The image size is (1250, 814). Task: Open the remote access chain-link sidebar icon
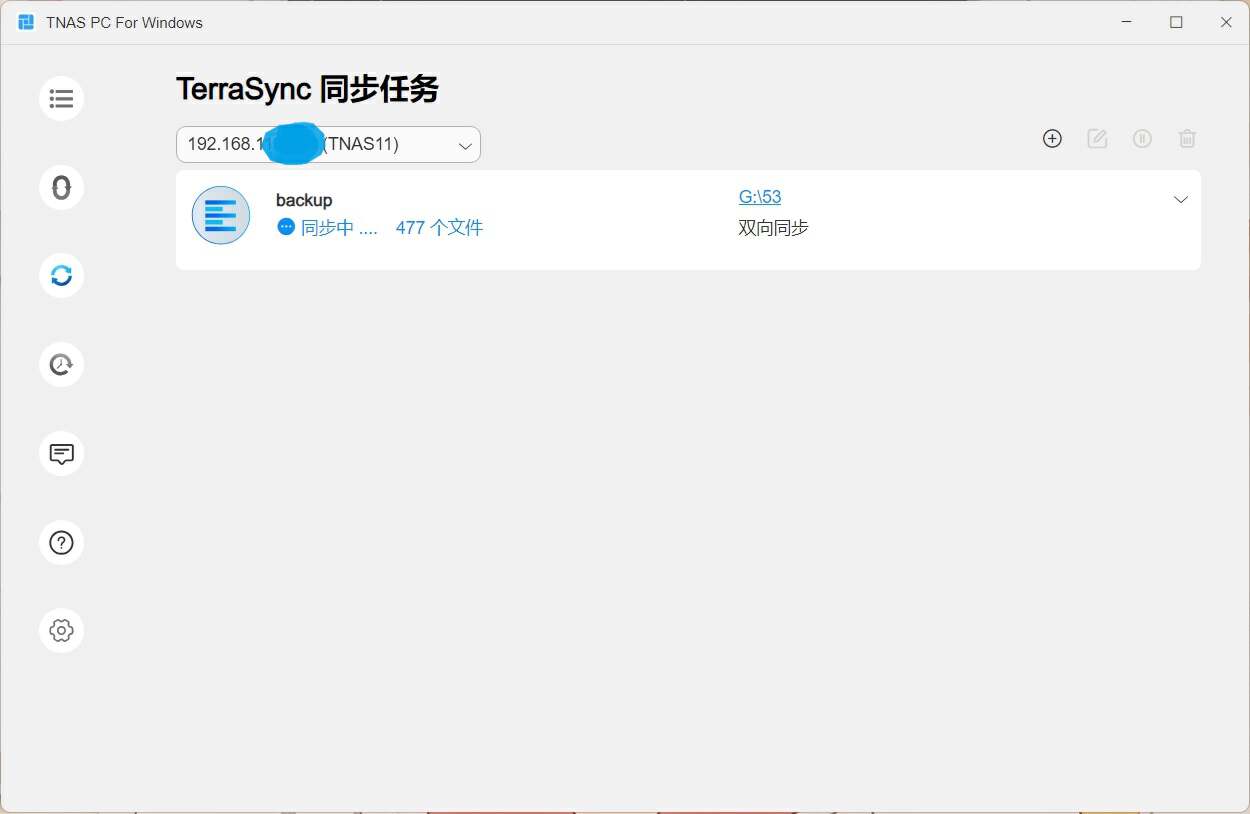click(x=61, y=187)
